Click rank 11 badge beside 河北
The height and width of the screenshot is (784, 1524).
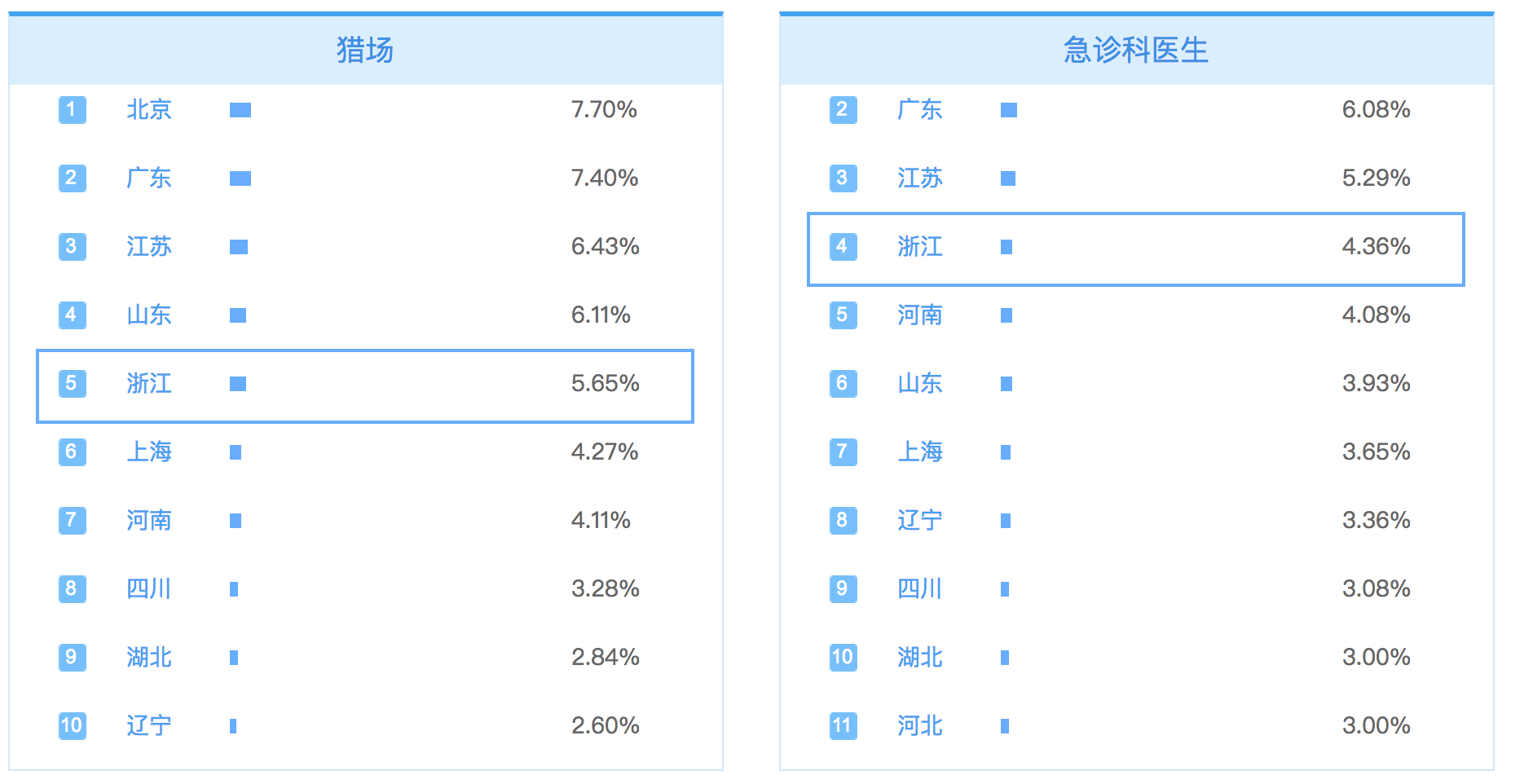click(x=843, y=725)
